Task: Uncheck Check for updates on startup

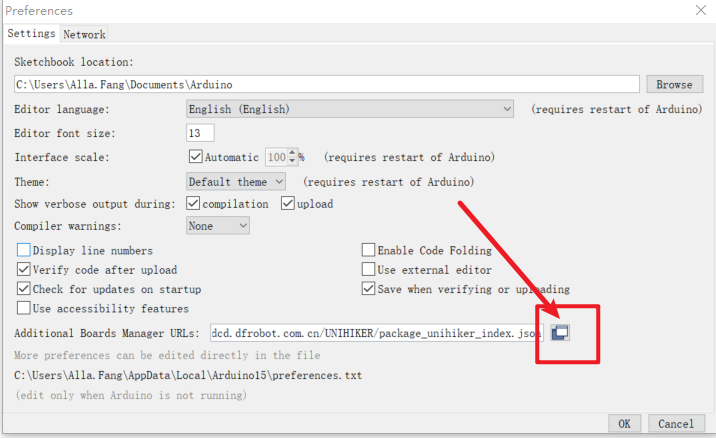Action: [25, 289]
